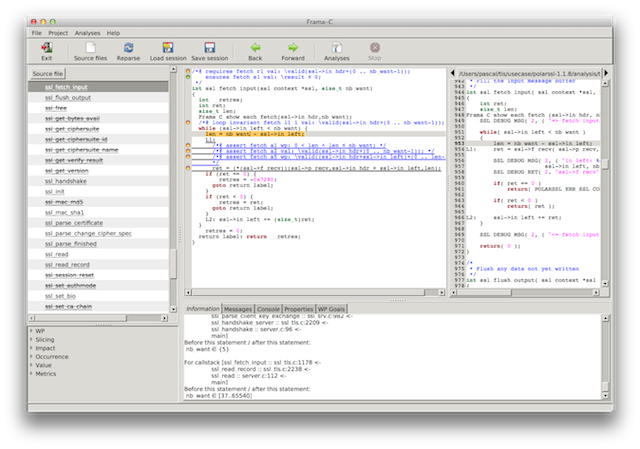Select ssl_flush_output in function list
Image resolution: width=640 pixels, height=449 pixels.
point(98,98)
